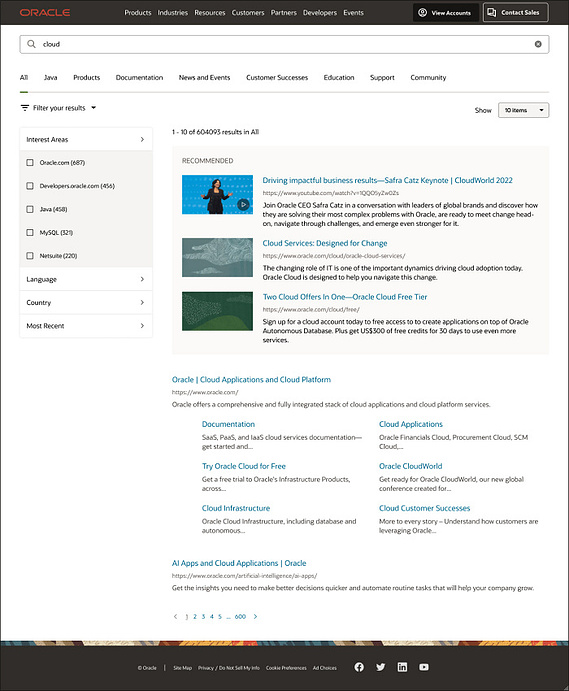569x691 pixels.
Task: Click the filter lines icon
Action: (x=25, y=108)
